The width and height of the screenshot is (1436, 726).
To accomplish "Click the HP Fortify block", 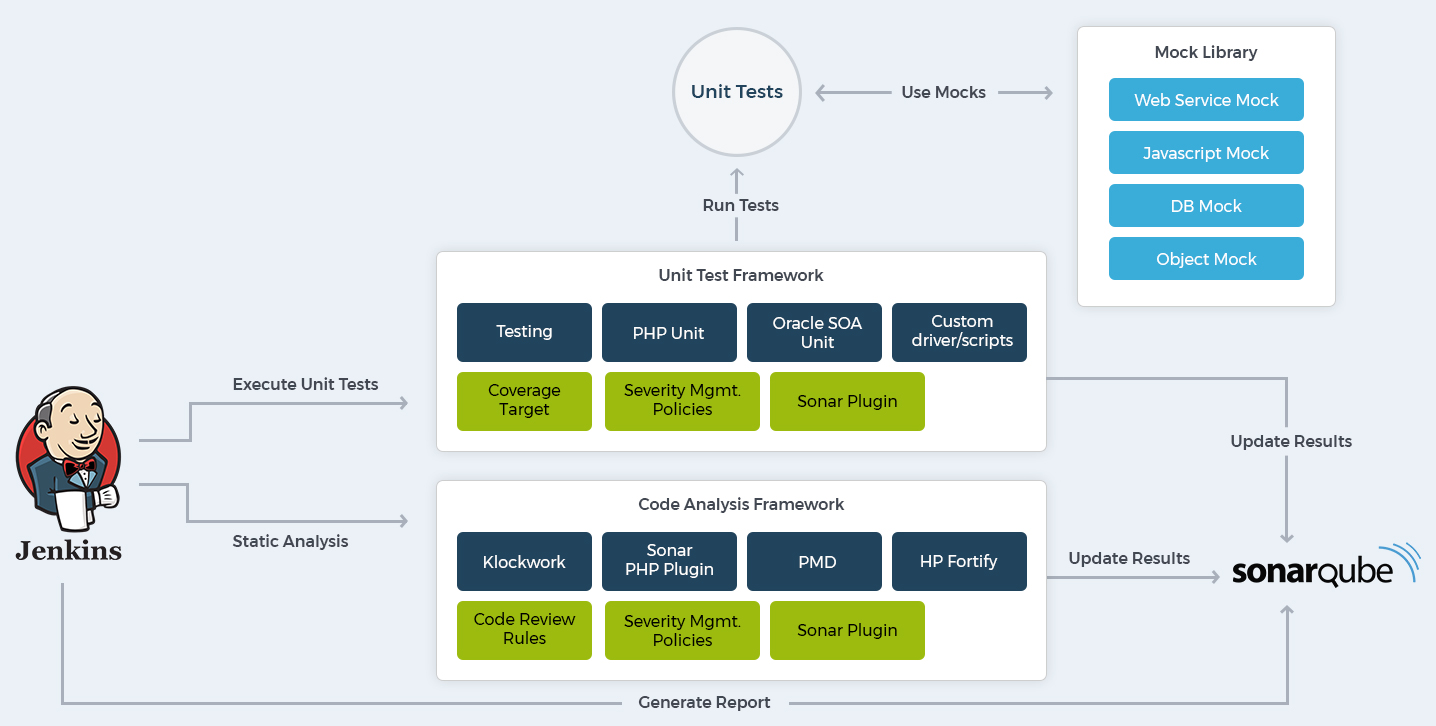I will 959,561.
